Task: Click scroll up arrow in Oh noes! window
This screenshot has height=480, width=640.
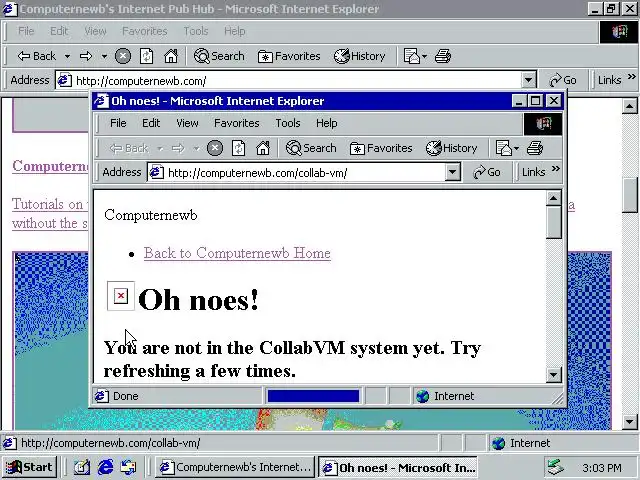Action: click(x=553, y=198)
